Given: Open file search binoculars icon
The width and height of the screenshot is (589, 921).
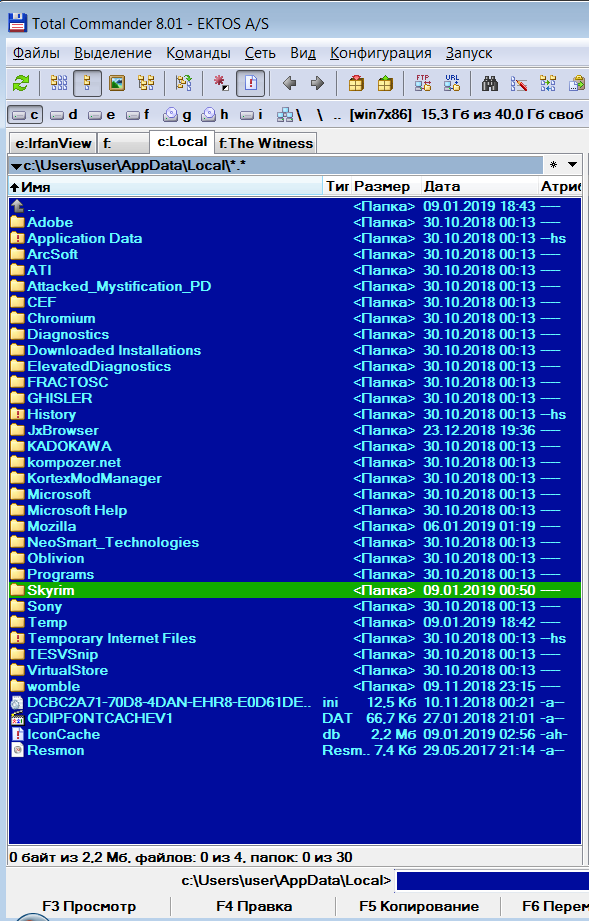Looking at the screenshot, I should 490,83.
